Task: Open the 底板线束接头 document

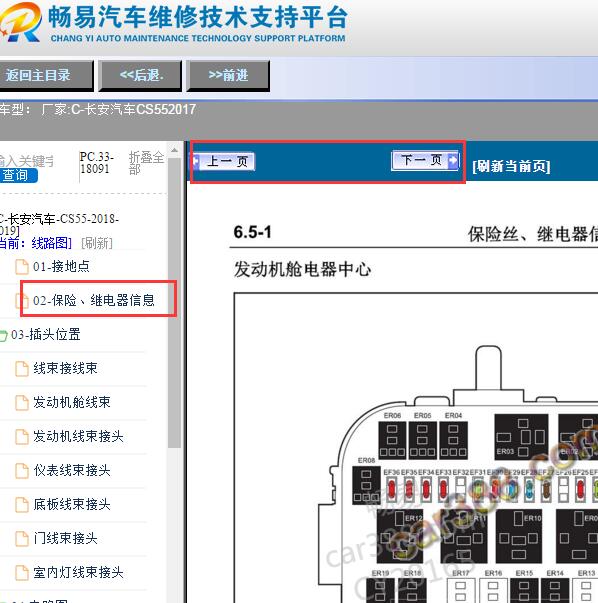Action: point(72,504)
